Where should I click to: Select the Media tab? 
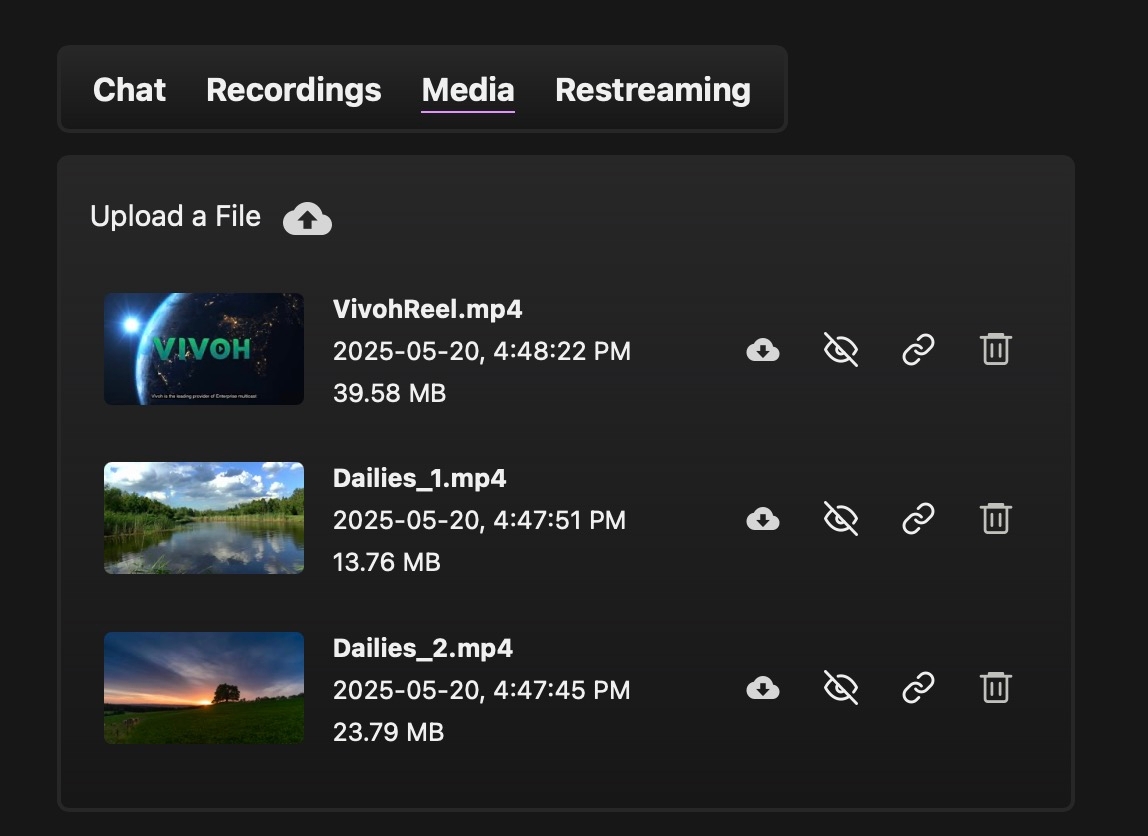pos(468,90)
